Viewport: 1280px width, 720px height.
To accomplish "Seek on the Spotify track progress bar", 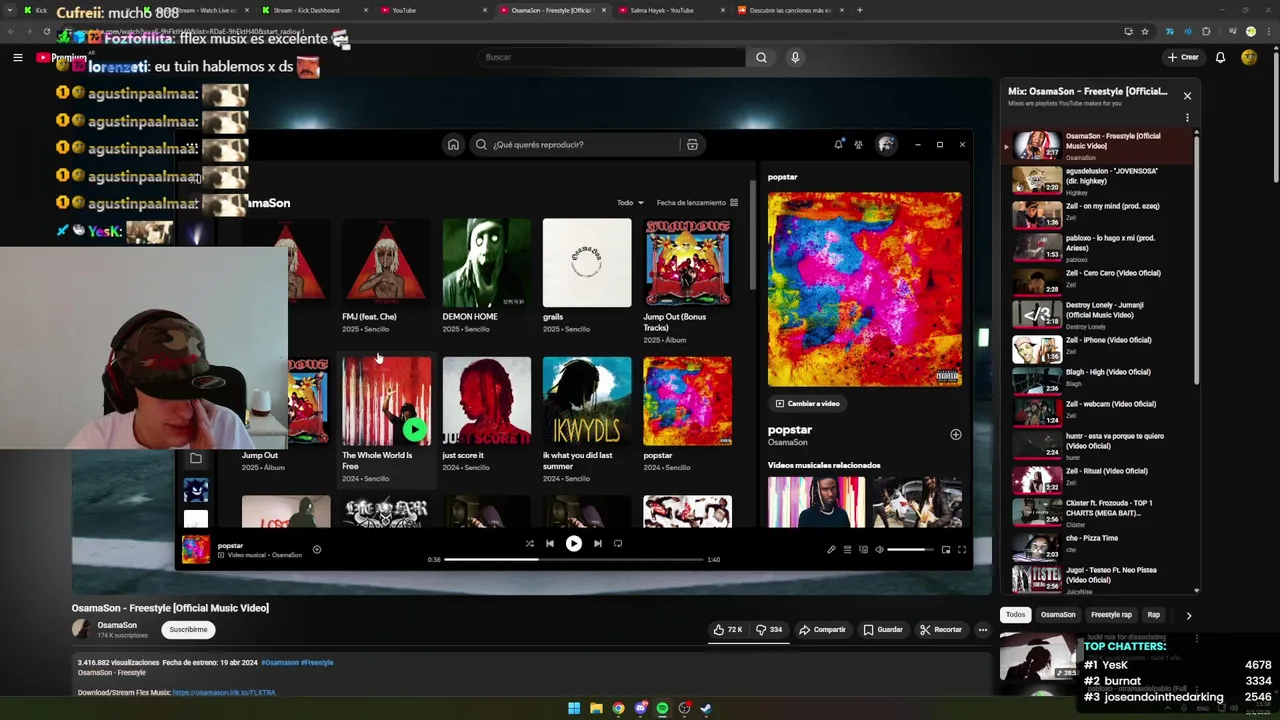I will click(573, 559).
